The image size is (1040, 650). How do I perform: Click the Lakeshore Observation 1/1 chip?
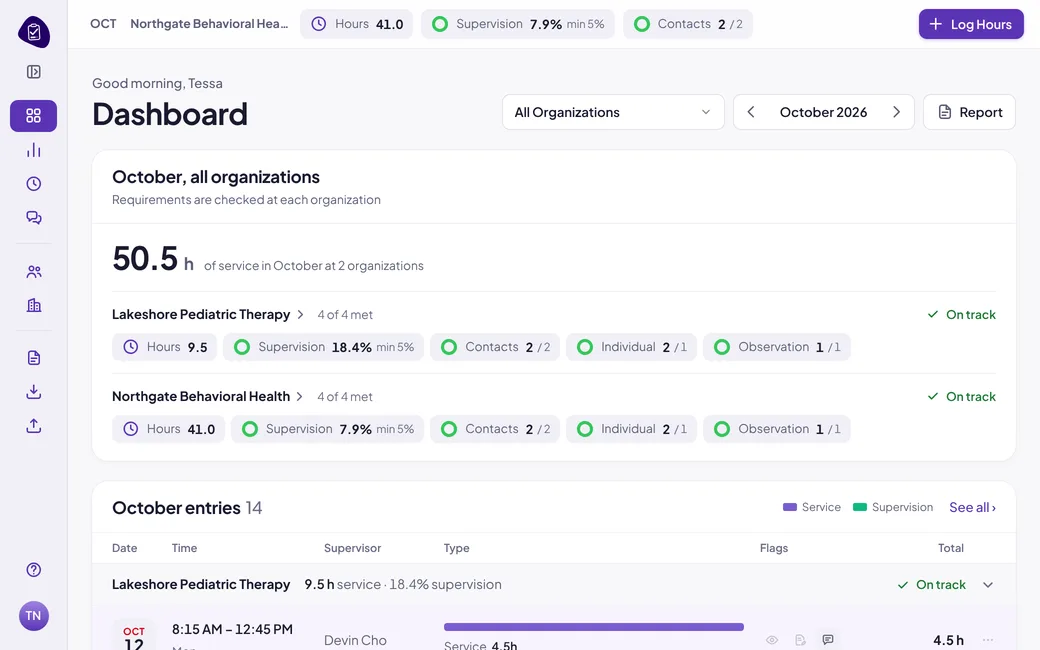777,347
